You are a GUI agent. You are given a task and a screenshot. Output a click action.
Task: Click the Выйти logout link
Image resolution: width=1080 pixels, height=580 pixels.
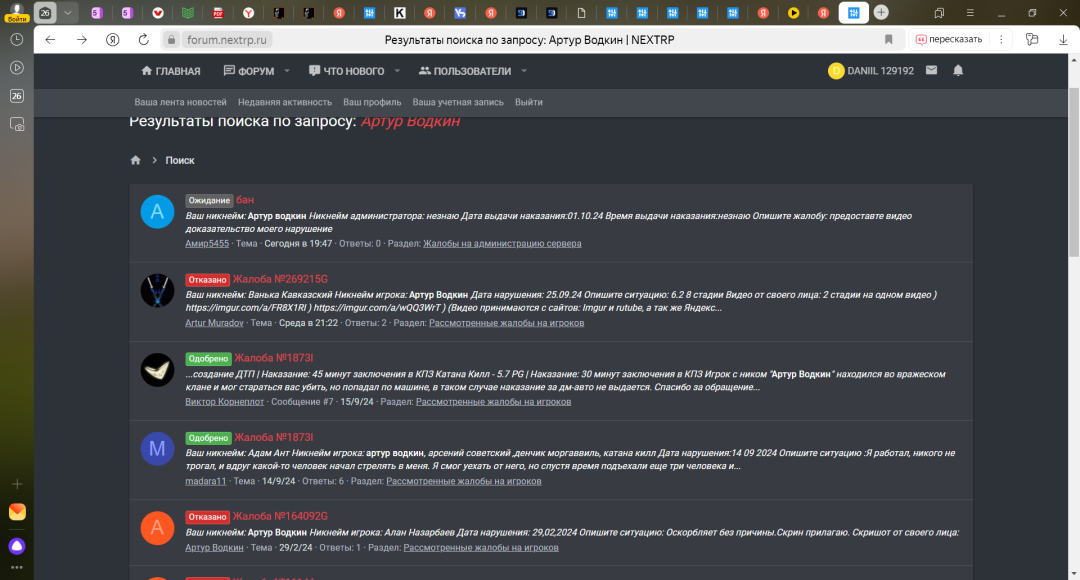pyautogui.click(x=528, y=102)
